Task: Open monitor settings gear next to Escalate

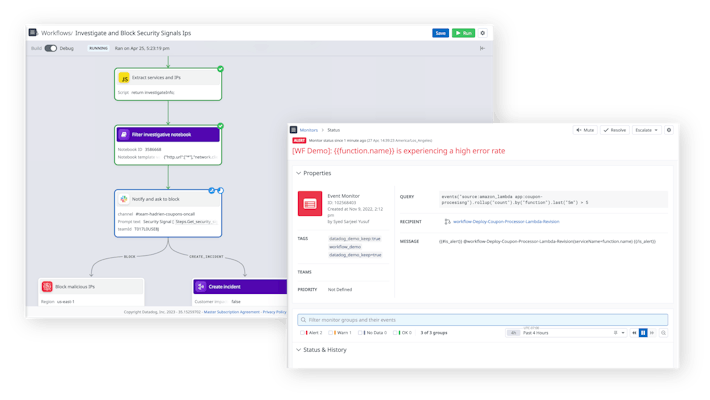Action: [x=669, y=130]
